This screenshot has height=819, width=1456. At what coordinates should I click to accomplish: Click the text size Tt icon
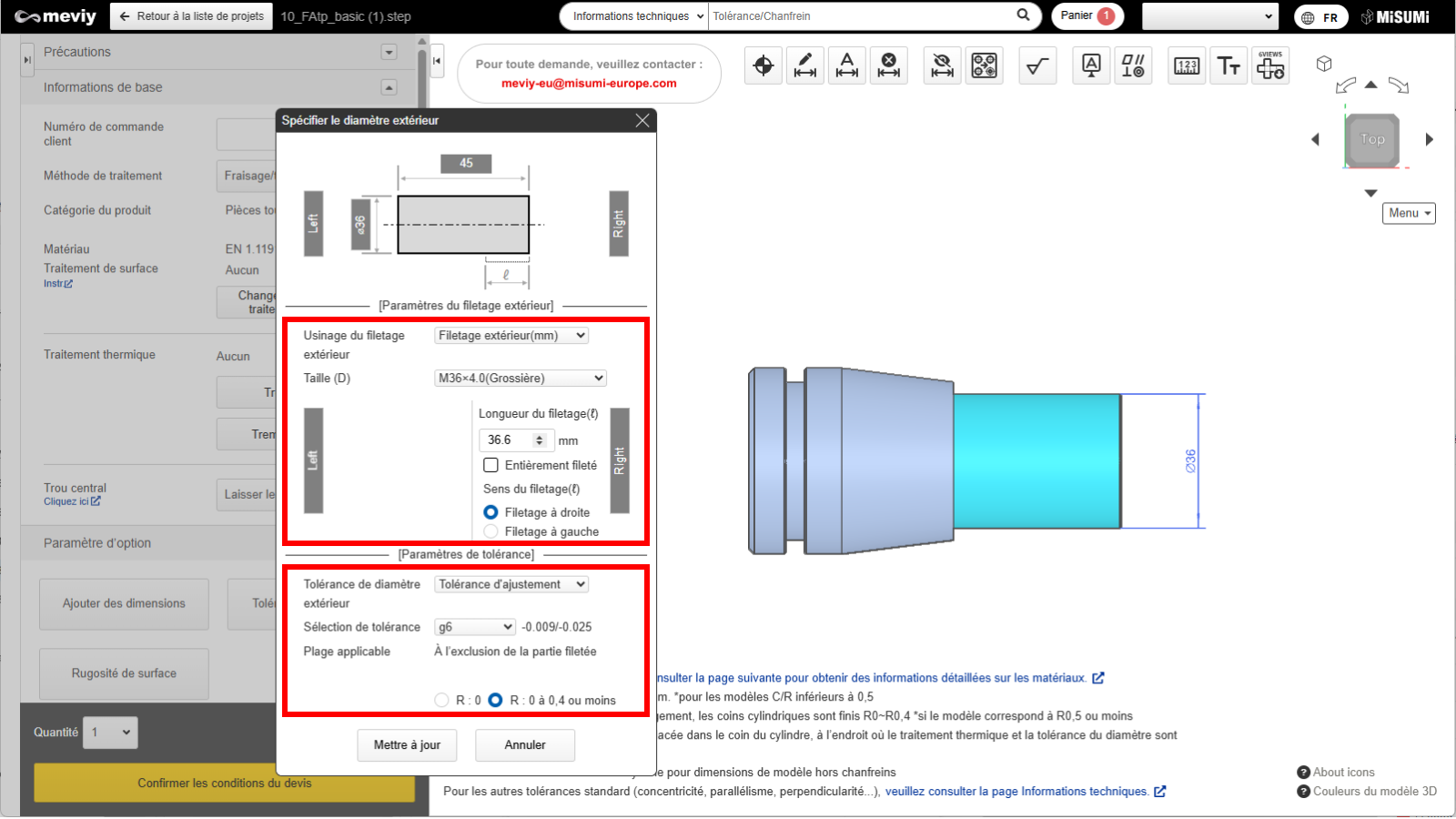pos(1228,66)
